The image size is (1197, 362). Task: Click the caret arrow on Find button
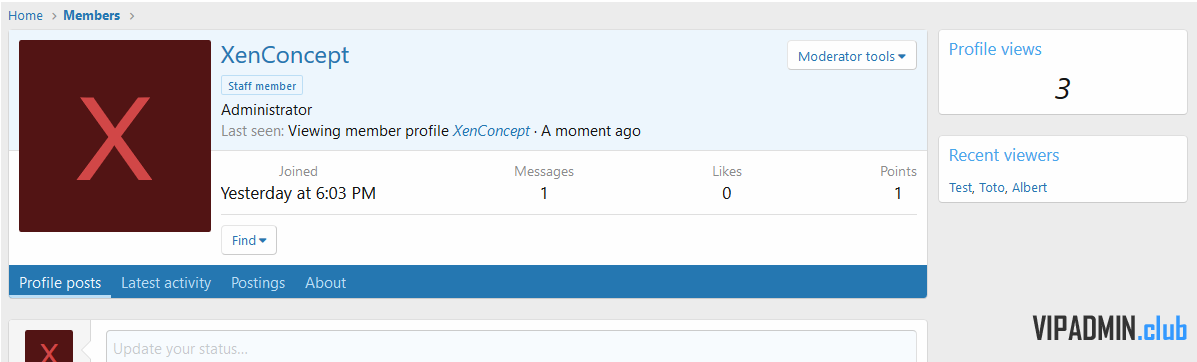coord(263,241)
